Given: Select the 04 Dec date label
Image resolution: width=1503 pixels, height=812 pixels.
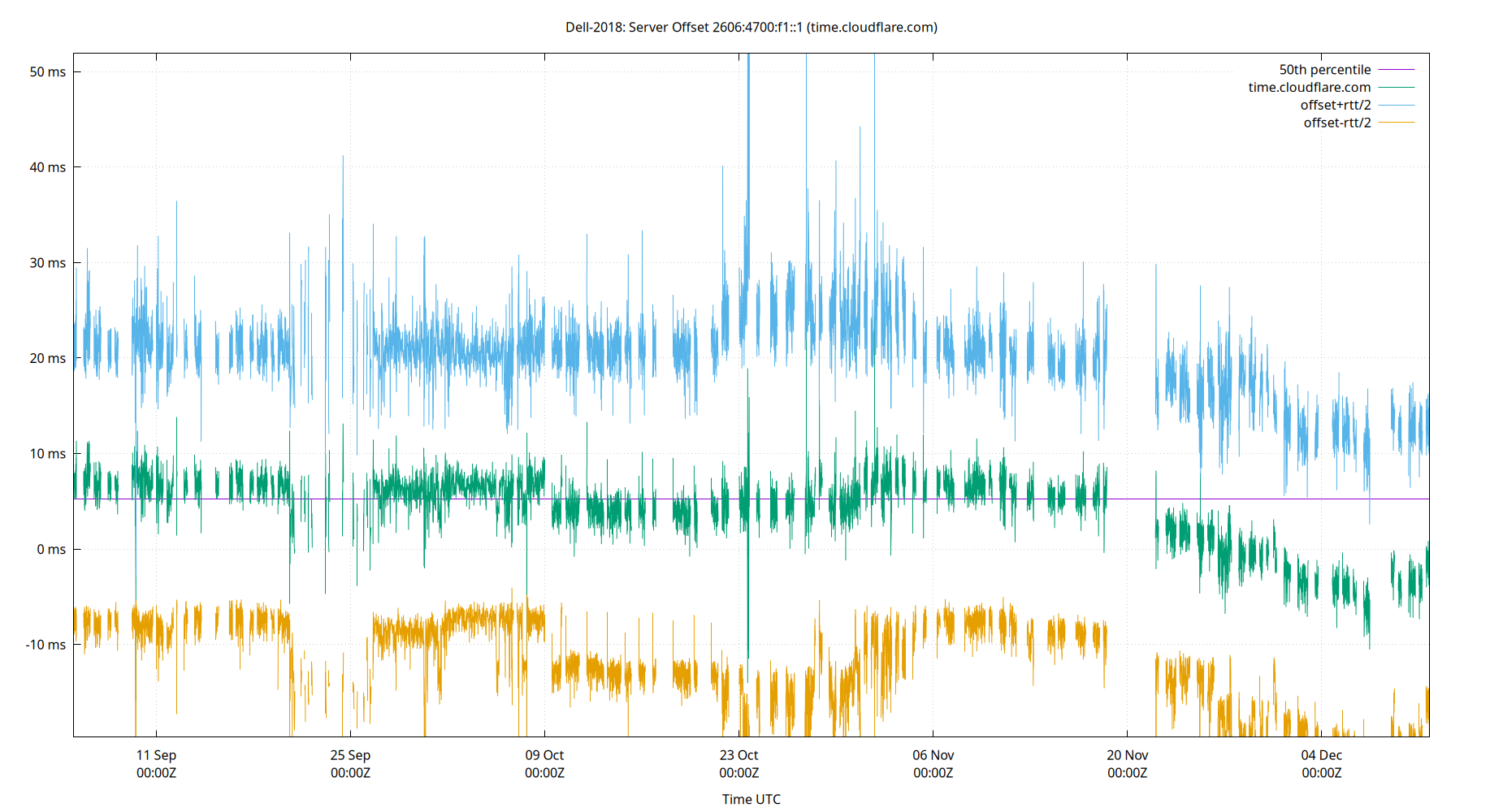Looking at the screenshot, I should tap(1323, 755).
